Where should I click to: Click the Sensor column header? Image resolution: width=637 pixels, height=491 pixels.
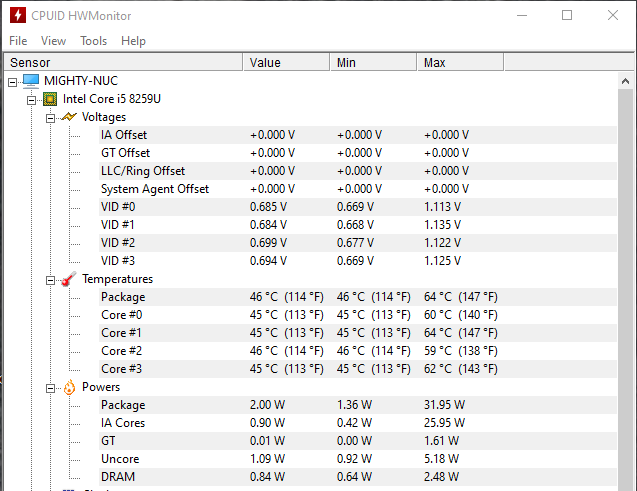123,63
